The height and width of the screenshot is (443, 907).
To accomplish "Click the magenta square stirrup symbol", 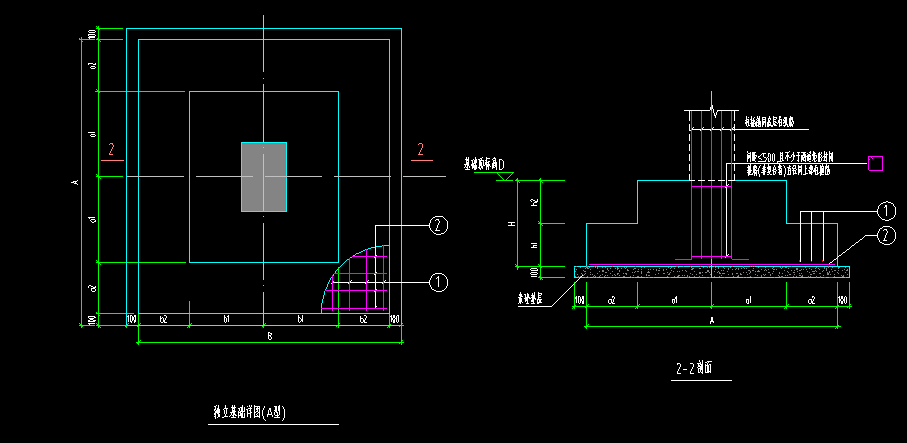I will click(875, 164).
